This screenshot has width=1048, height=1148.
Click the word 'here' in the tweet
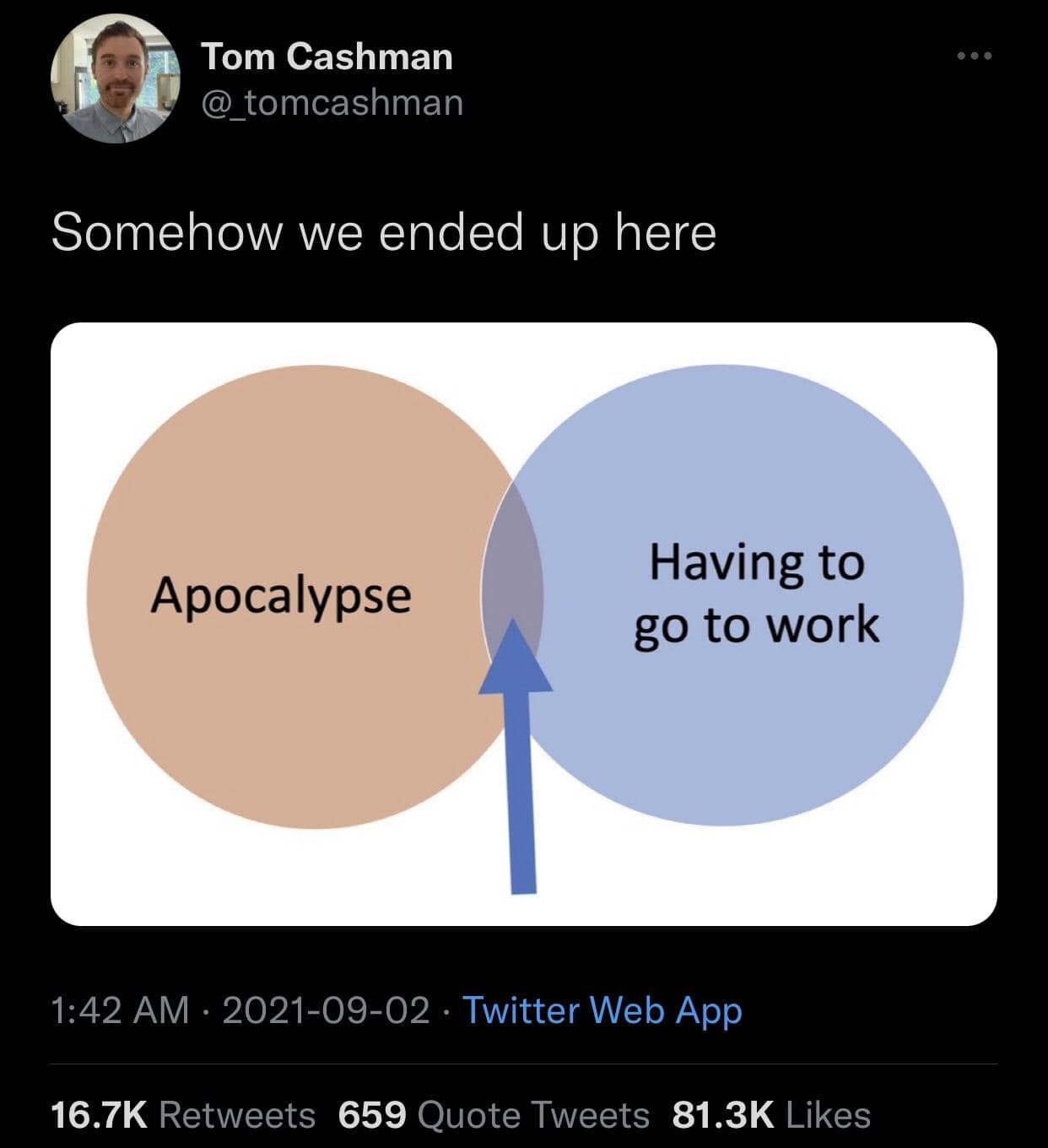[x=666, y=232]
